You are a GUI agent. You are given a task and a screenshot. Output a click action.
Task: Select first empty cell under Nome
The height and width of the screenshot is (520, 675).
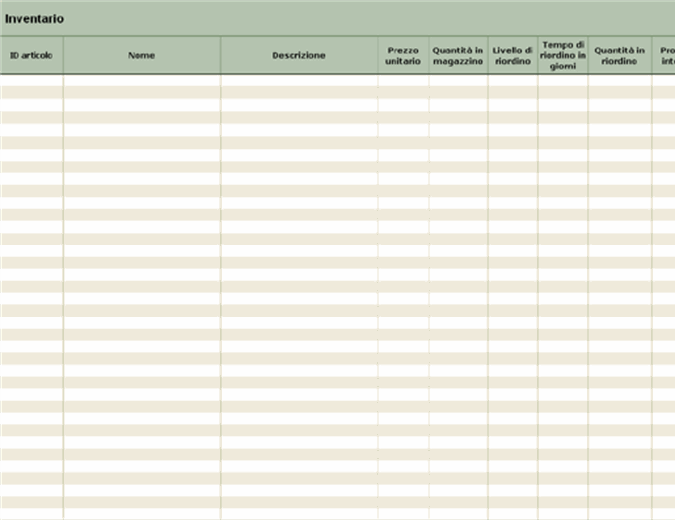[142, 80]
